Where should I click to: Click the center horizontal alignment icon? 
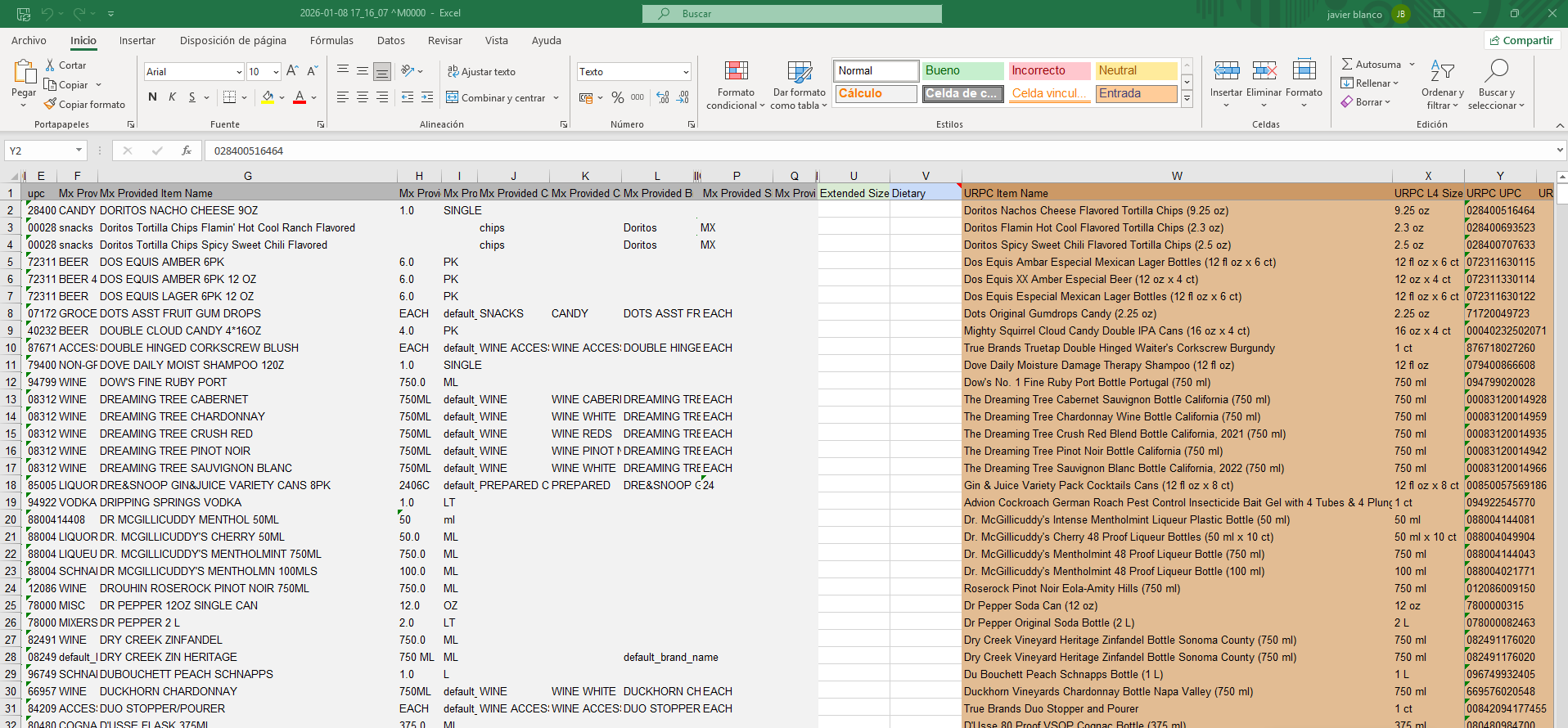[x=363, y=97]
